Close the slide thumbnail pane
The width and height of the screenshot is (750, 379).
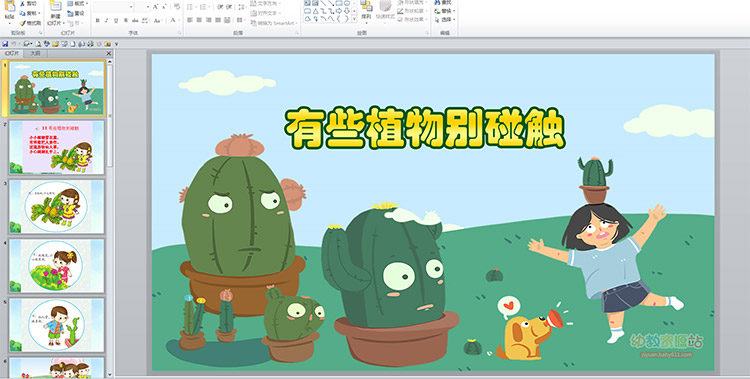pyautogui.click(x=109, y=54)
